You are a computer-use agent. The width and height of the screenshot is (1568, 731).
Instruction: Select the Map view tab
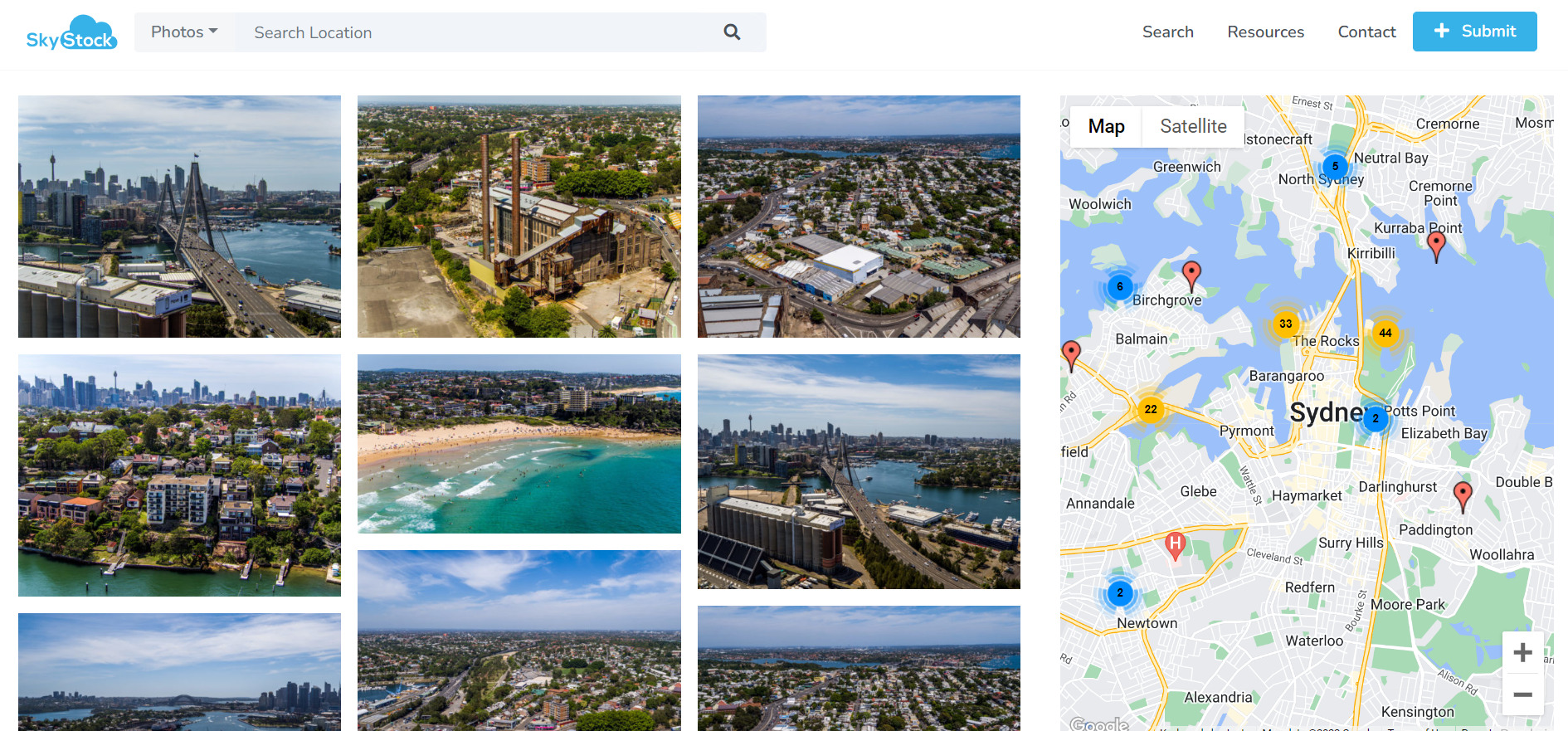pos(1106,126)
